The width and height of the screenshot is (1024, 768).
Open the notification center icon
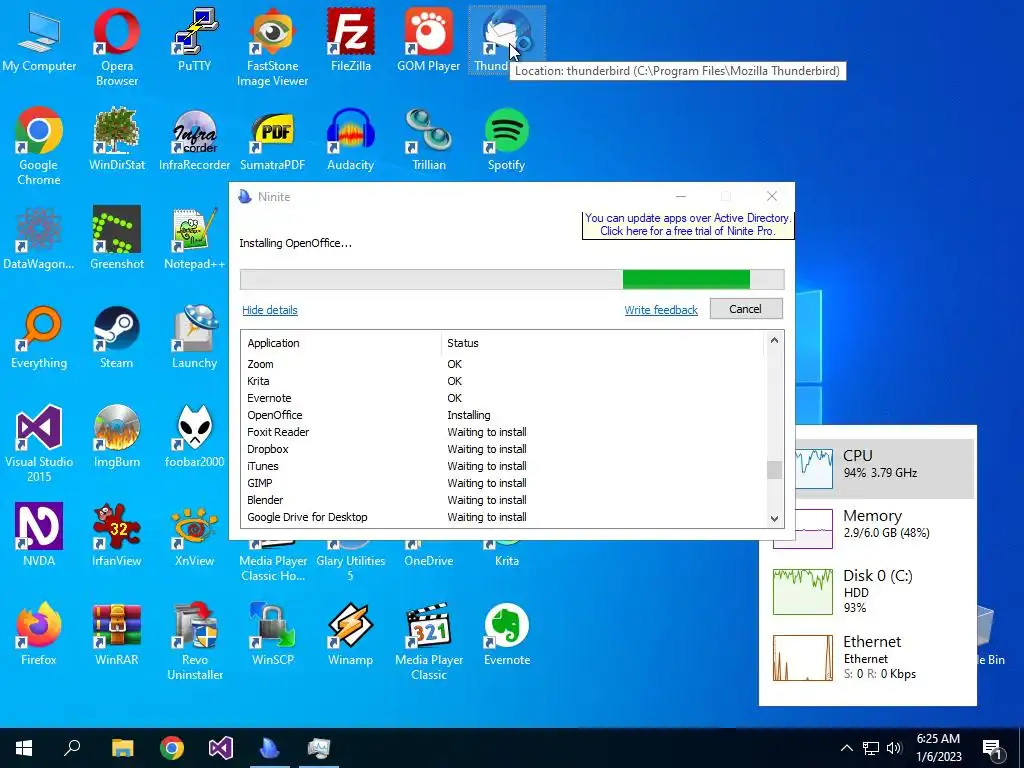(993, 748)
